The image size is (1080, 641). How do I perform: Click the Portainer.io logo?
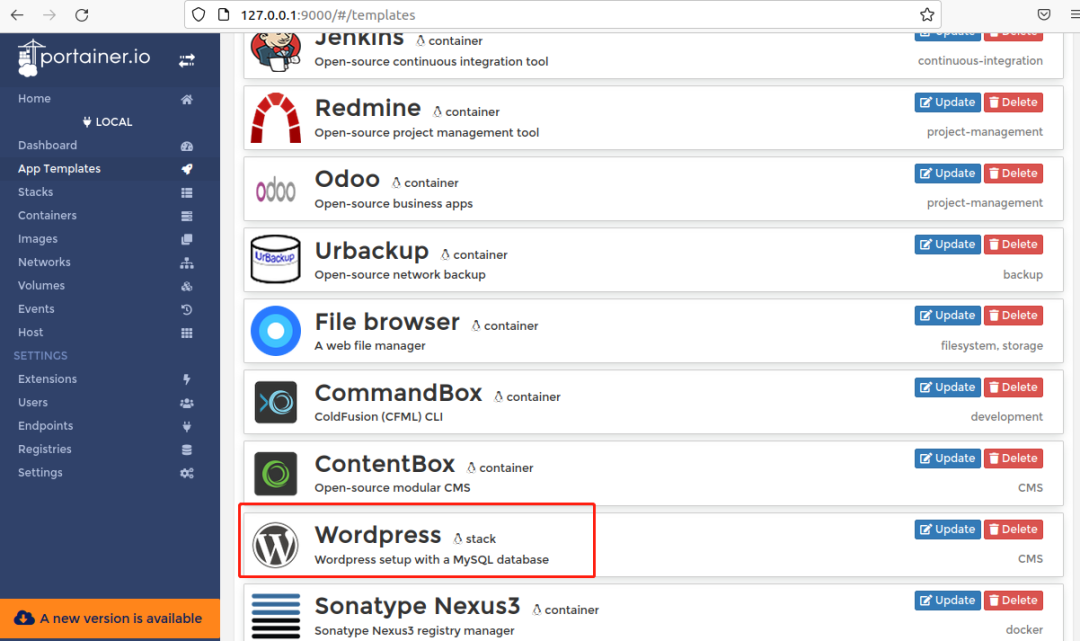click(83, 58)
